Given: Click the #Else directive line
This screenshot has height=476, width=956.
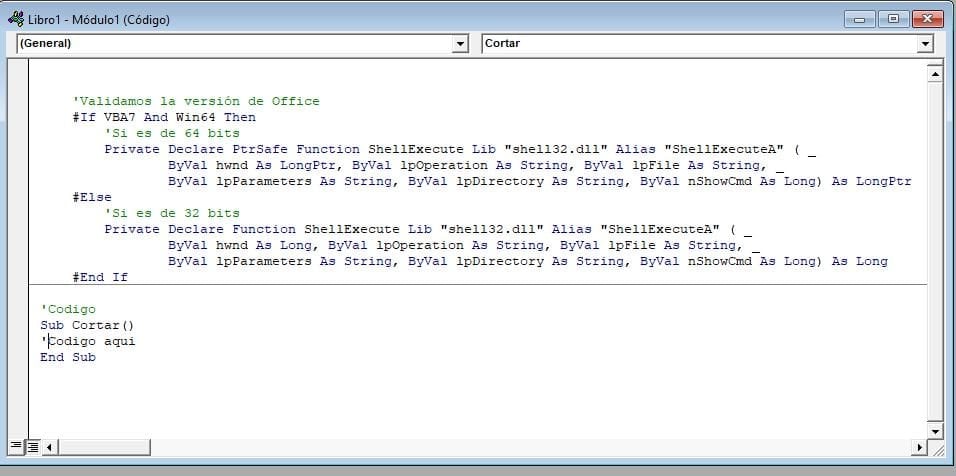Looking at the screenshot, I should pos(92,197).
